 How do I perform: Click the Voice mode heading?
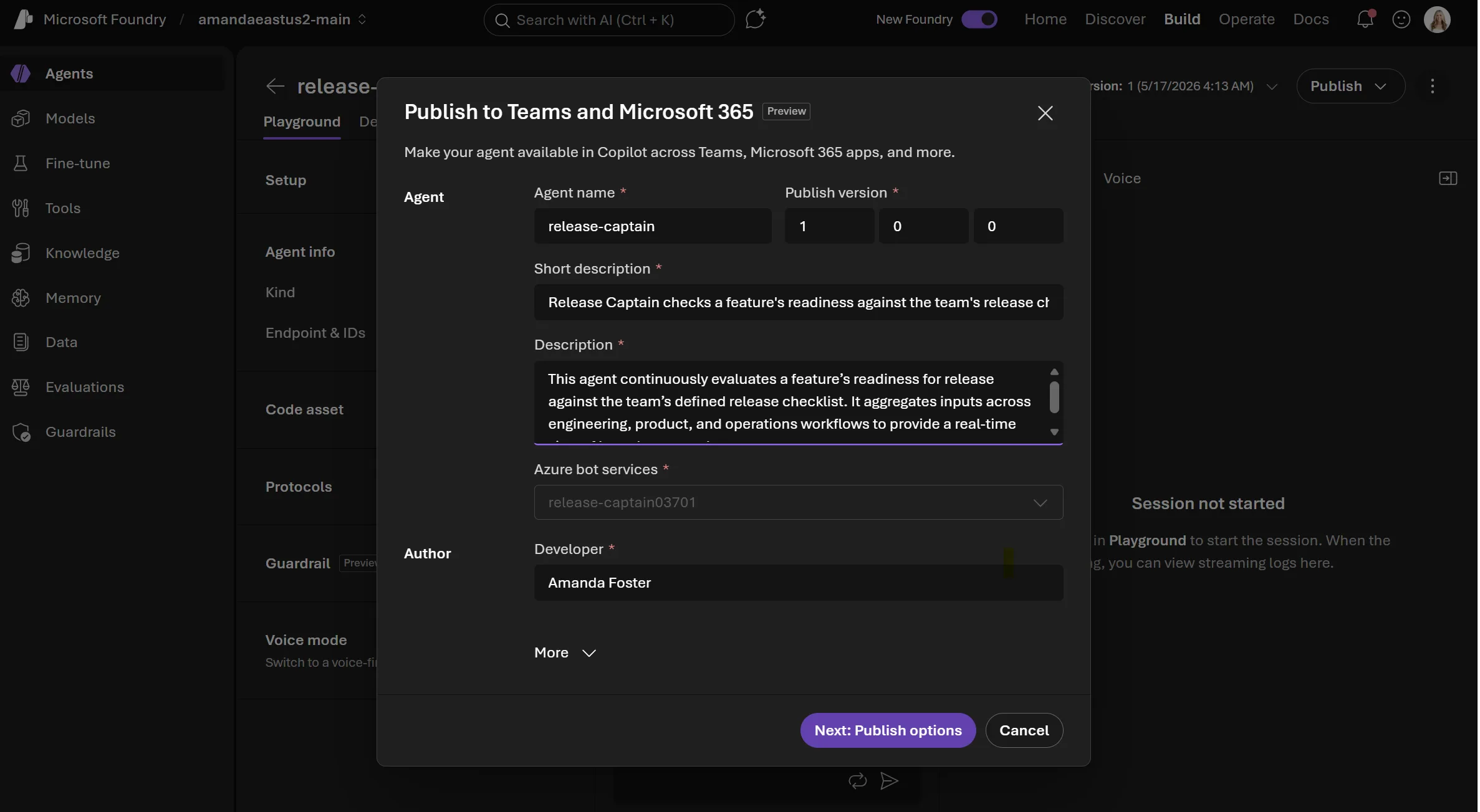(306, 640)
